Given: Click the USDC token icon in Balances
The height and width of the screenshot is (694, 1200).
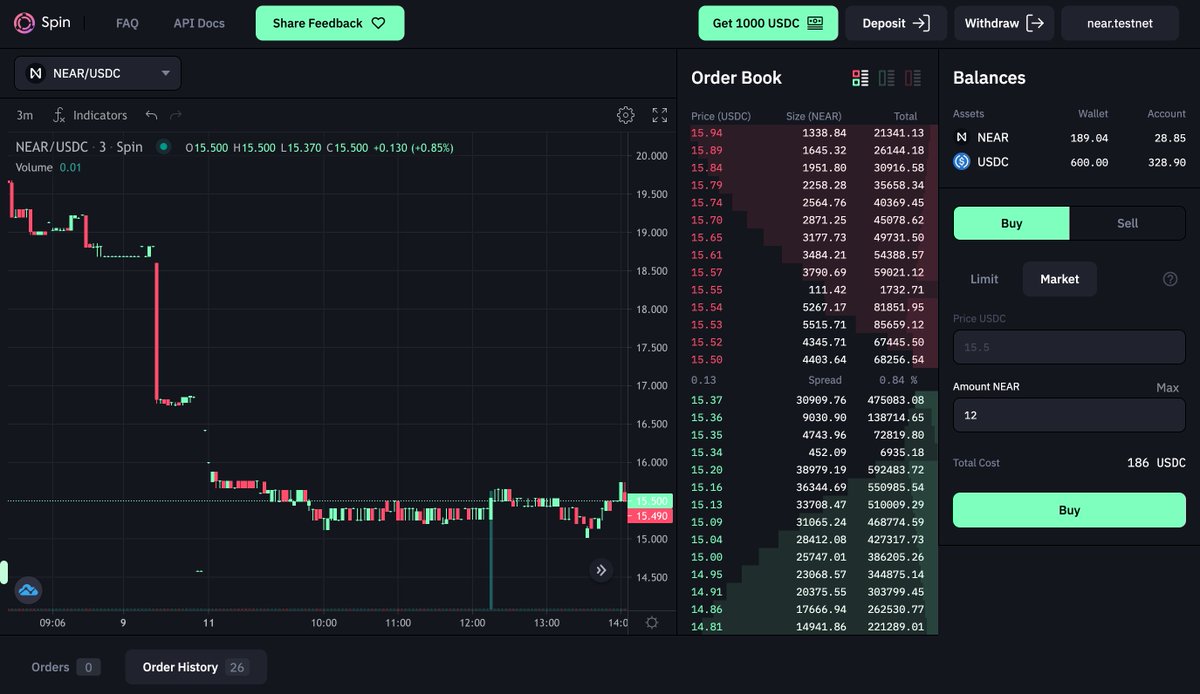Looking at the screenshot, I should coord(961,161).
